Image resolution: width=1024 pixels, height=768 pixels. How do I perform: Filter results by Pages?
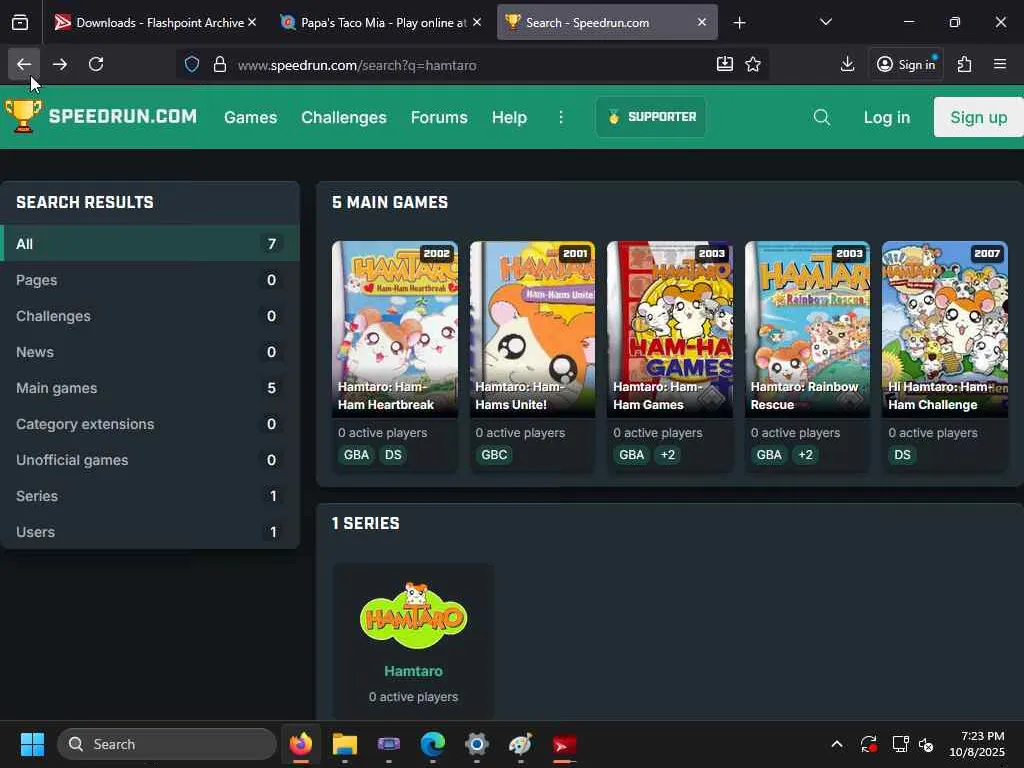tap(150, 280)
